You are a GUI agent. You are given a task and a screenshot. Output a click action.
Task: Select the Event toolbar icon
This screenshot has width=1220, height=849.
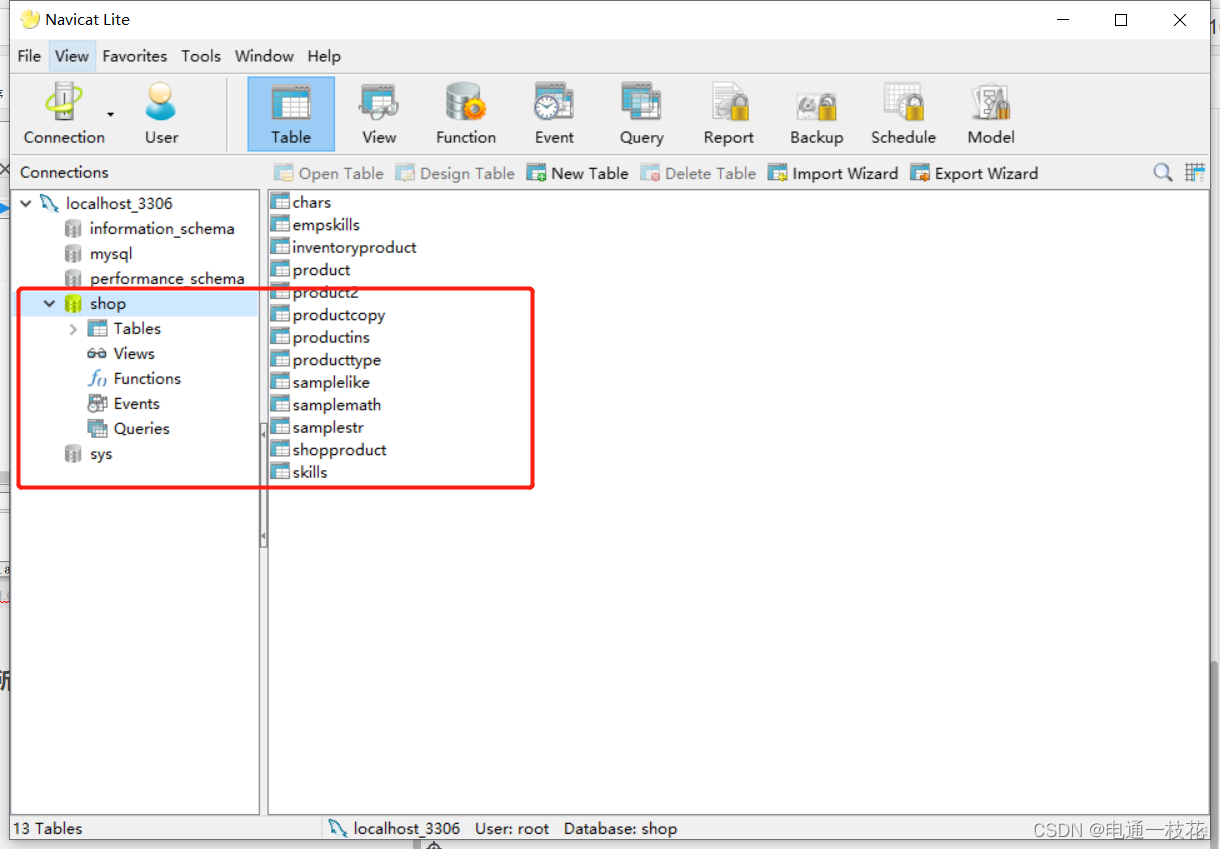[x=554, y=114]
